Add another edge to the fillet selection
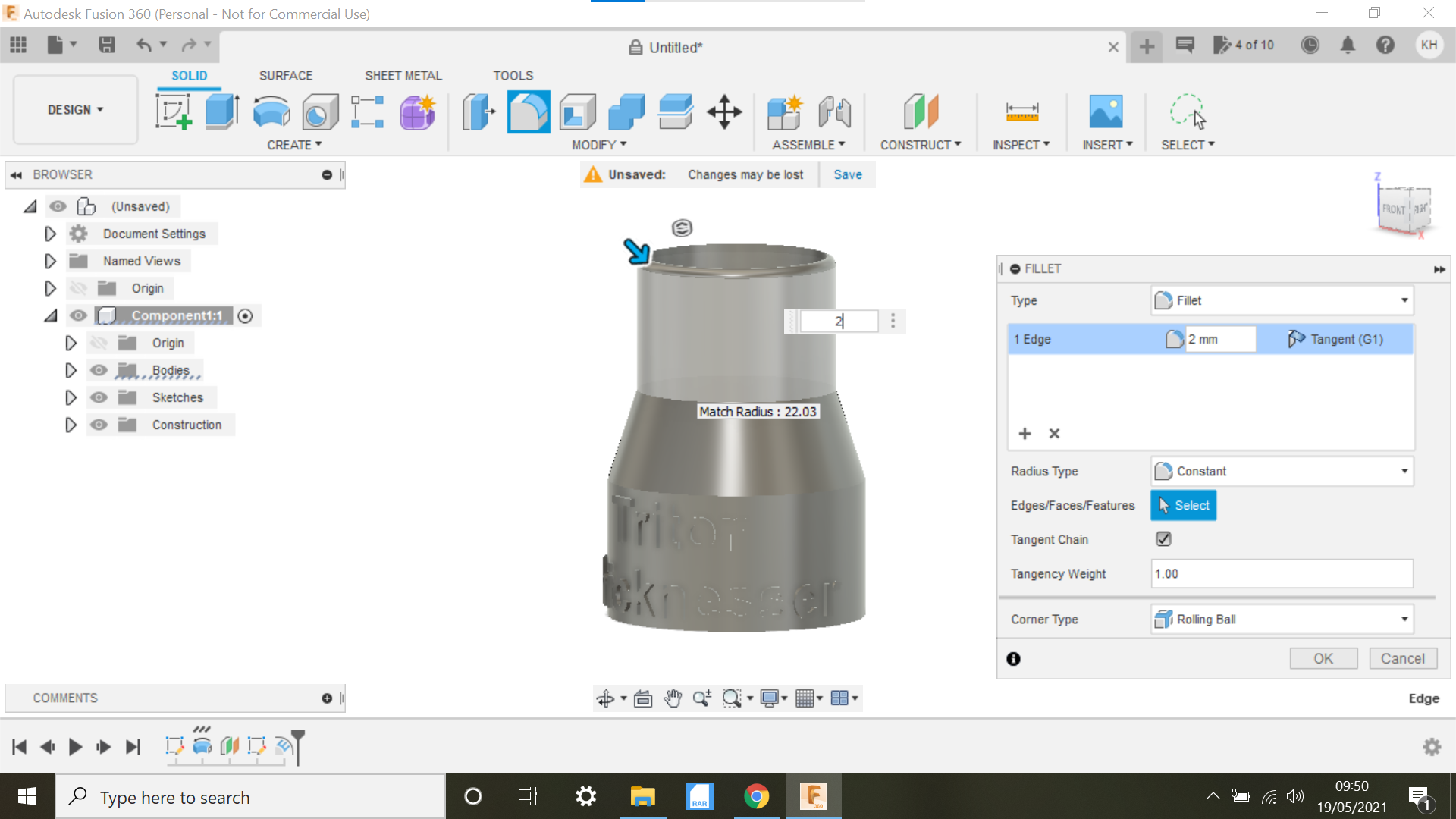 click(1025, 433)
